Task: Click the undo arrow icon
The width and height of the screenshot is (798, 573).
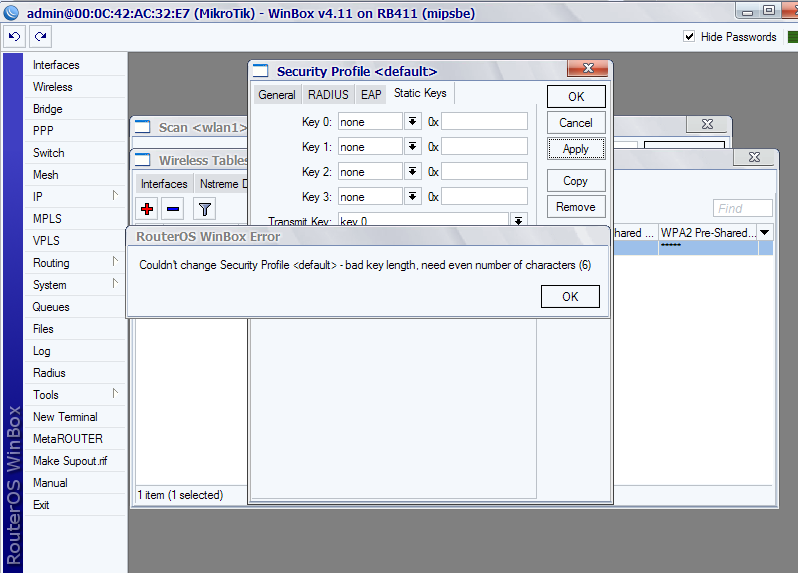Action: 14,37
